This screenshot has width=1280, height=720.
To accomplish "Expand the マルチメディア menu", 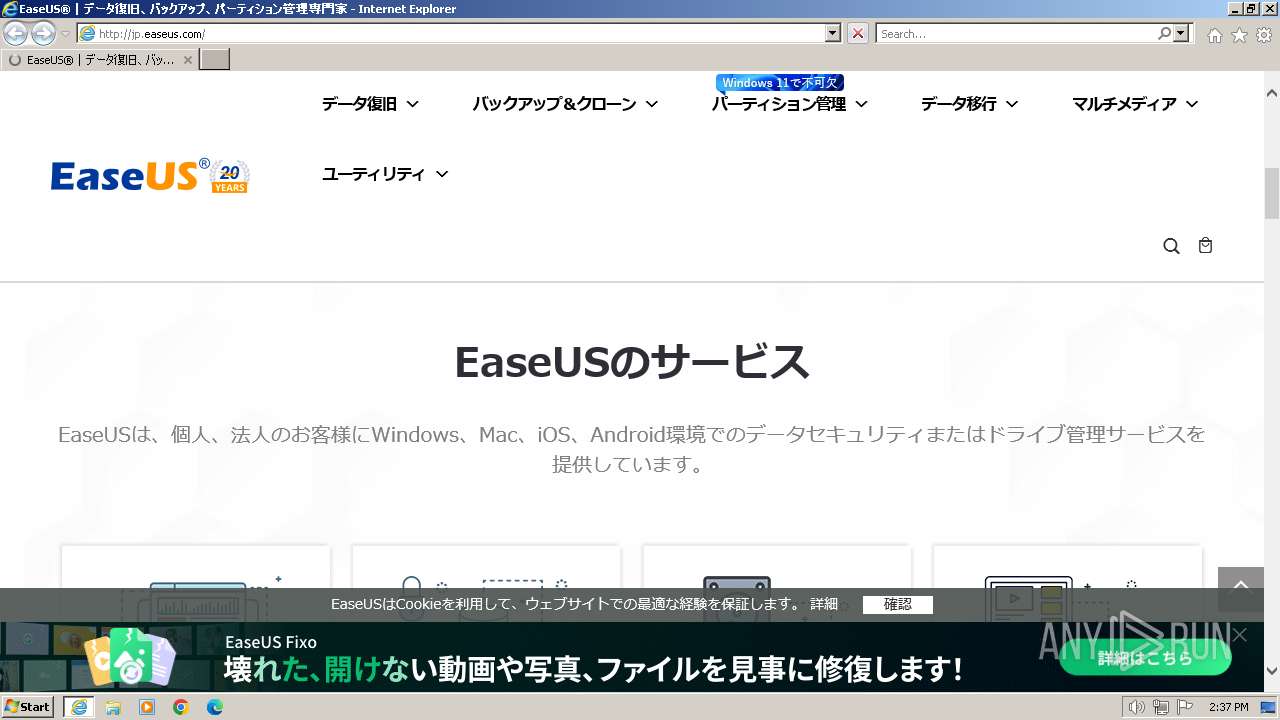I will tap(1135, 104).
